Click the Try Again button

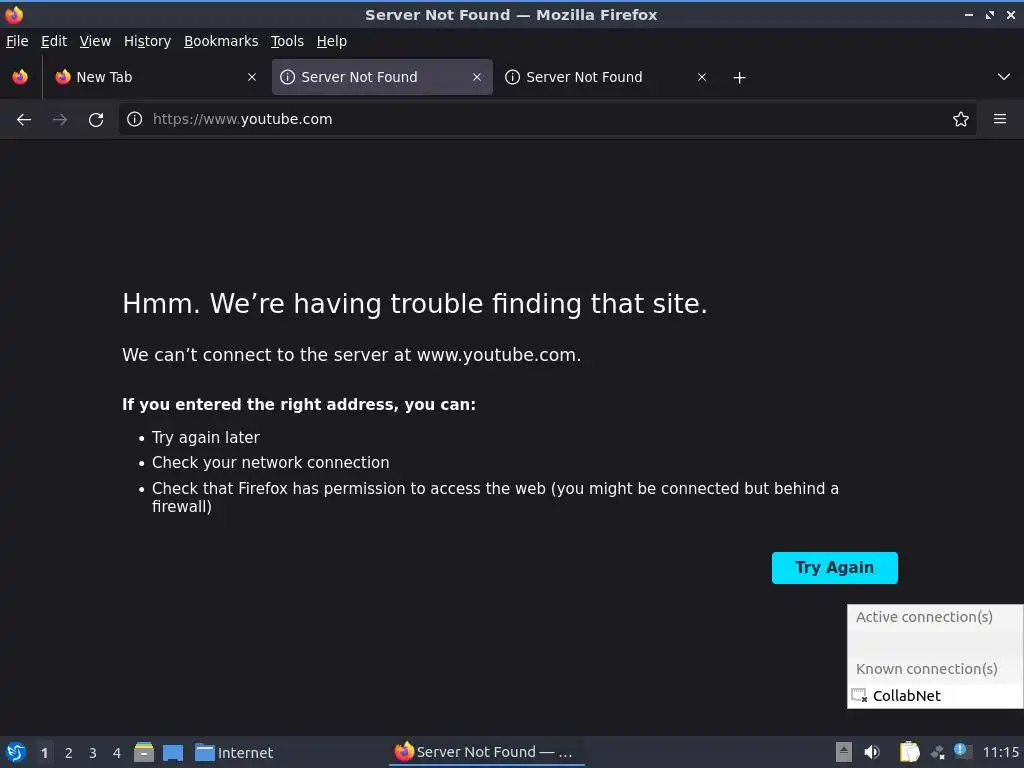(835, 568)
